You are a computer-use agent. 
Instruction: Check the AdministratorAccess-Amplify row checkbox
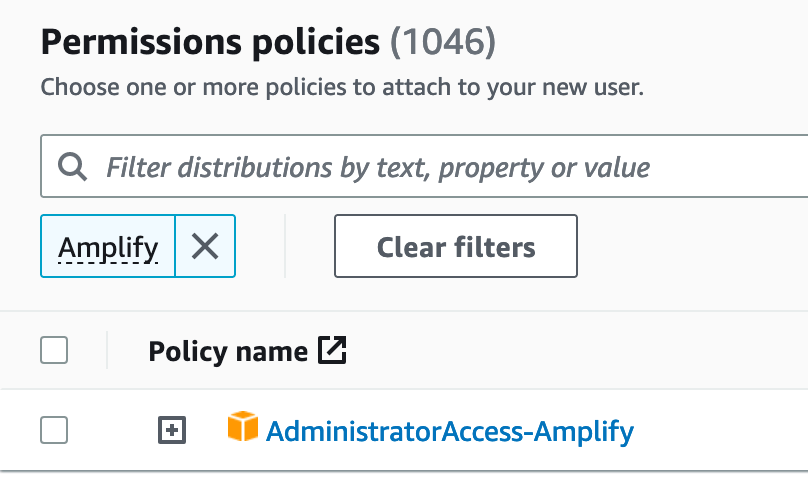54,431
